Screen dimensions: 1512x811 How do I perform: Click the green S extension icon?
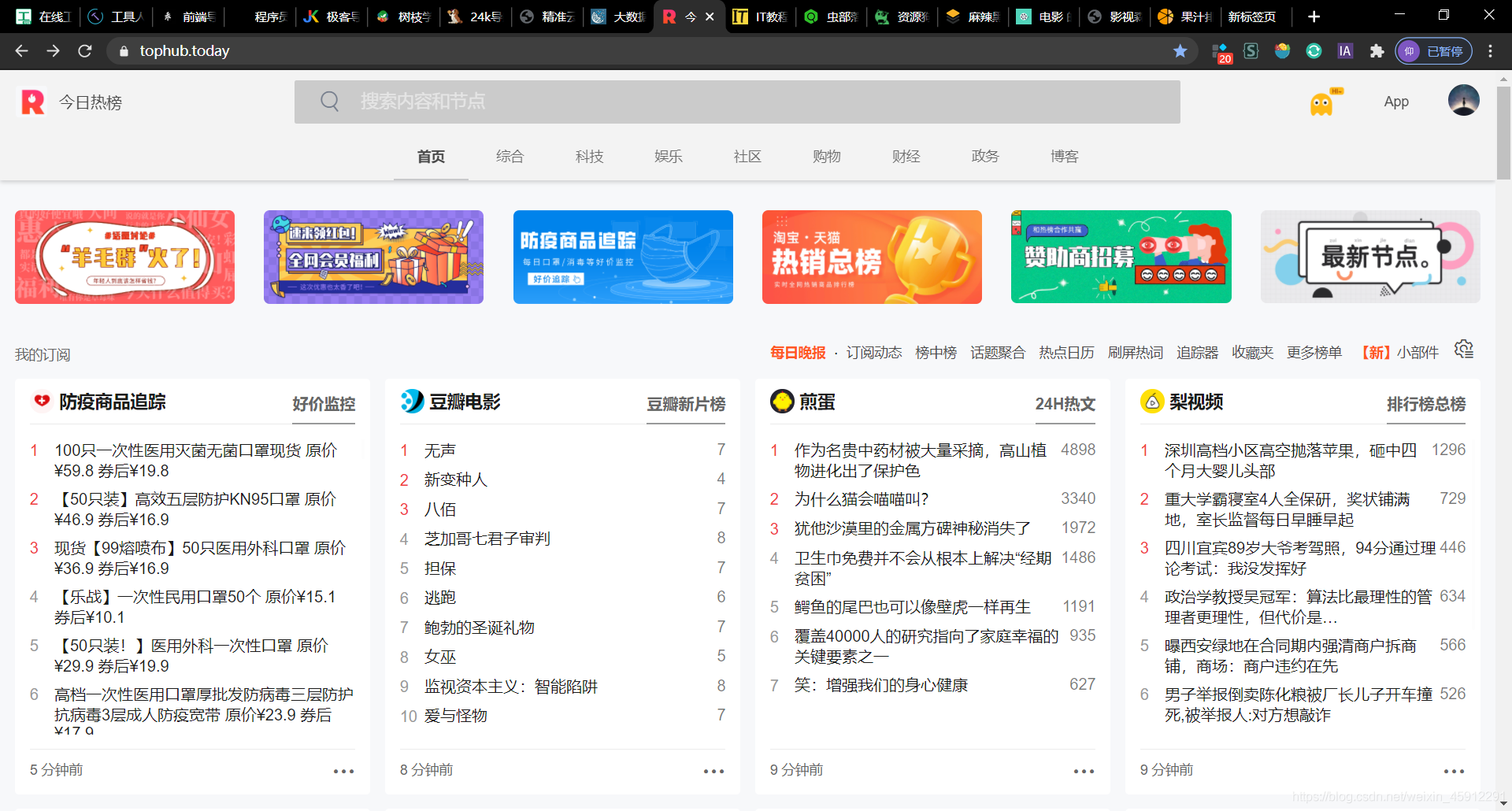(1251, 51)
